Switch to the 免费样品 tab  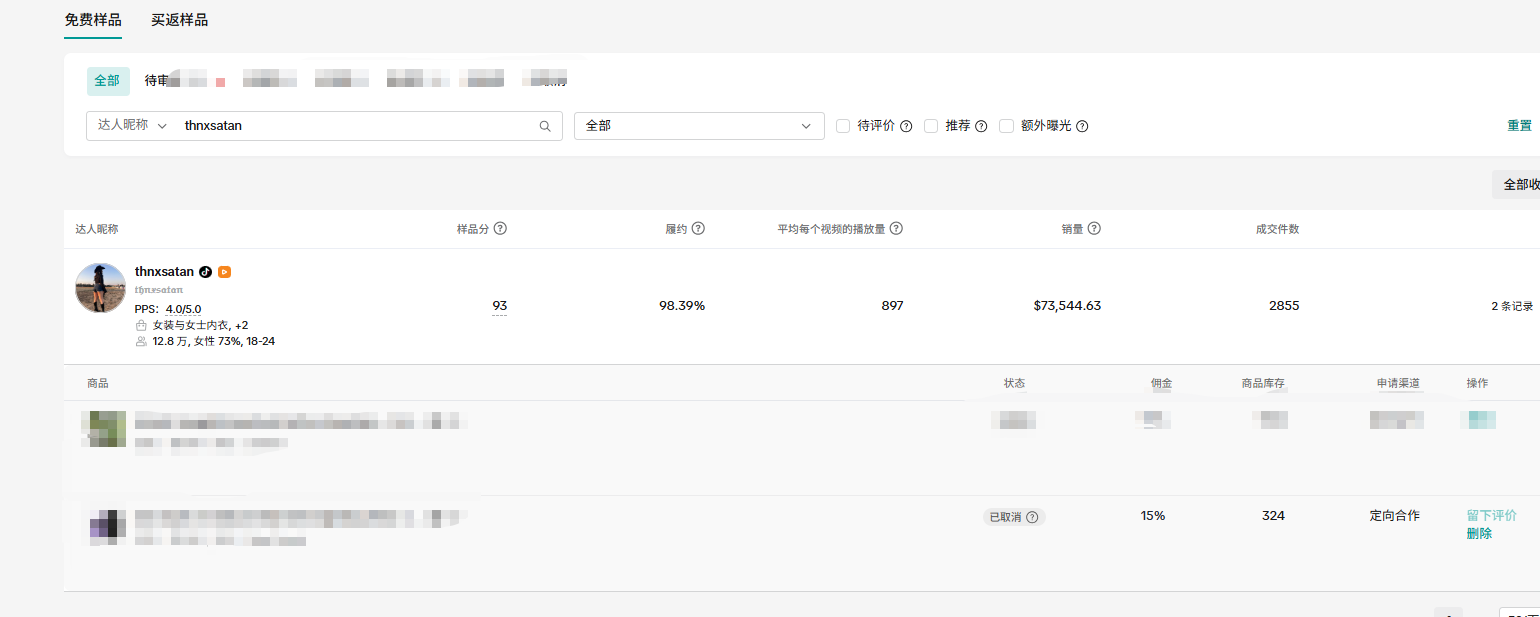(93, 20)
